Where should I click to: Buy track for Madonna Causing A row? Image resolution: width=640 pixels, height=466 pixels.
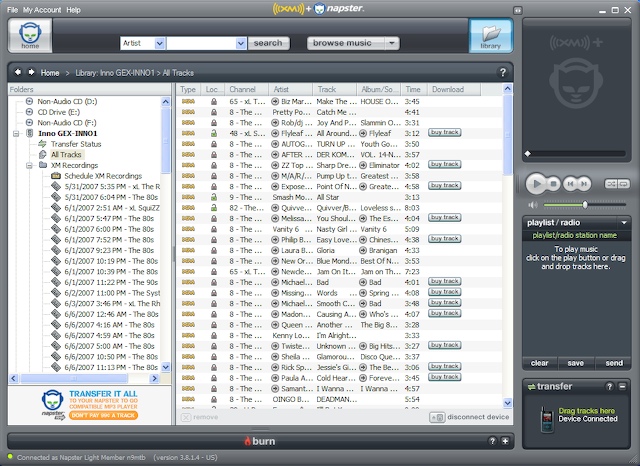tap(444, 313)
